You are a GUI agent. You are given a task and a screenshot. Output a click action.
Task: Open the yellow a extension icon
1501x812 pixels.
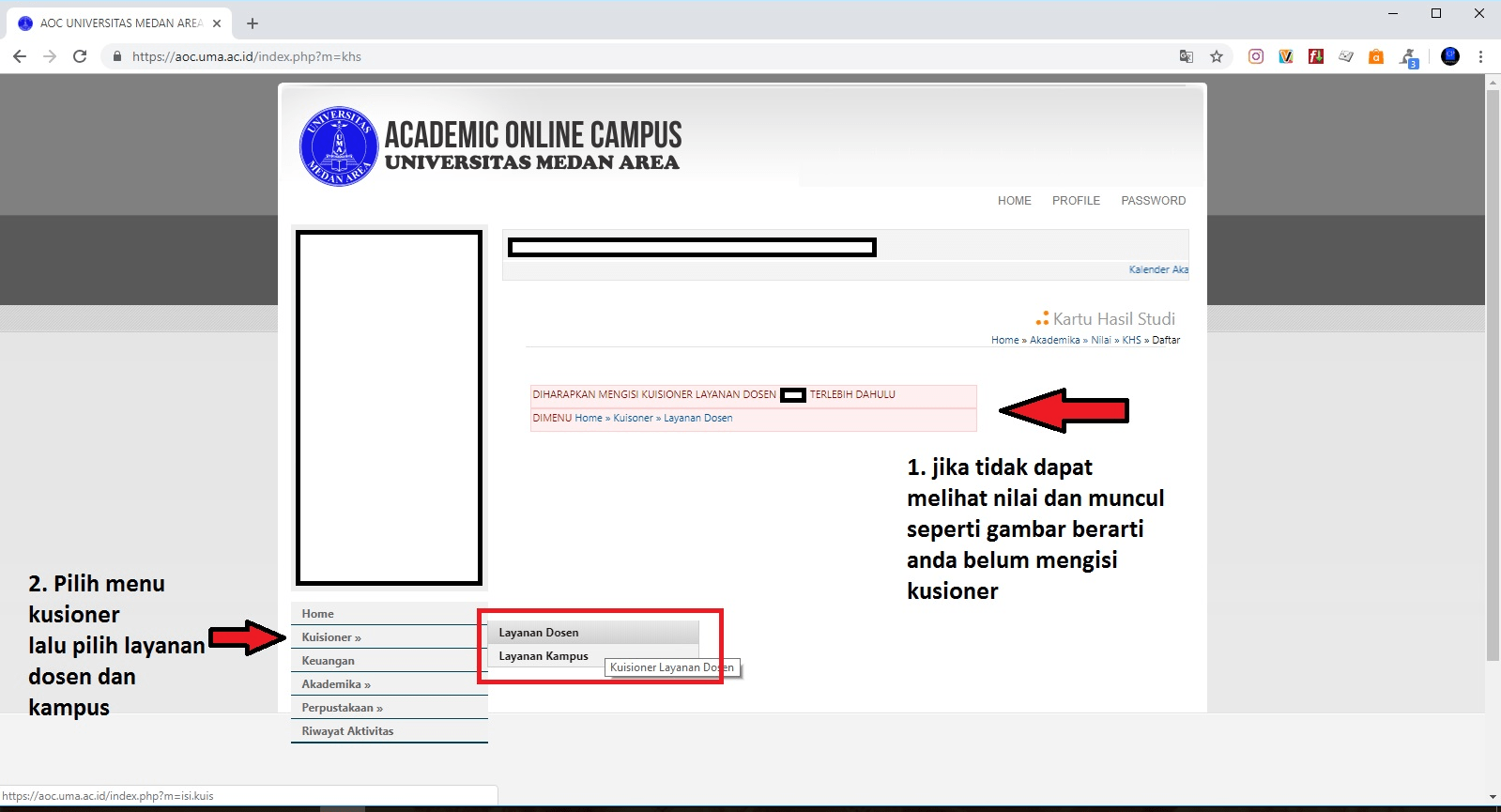coord(1376,56)
